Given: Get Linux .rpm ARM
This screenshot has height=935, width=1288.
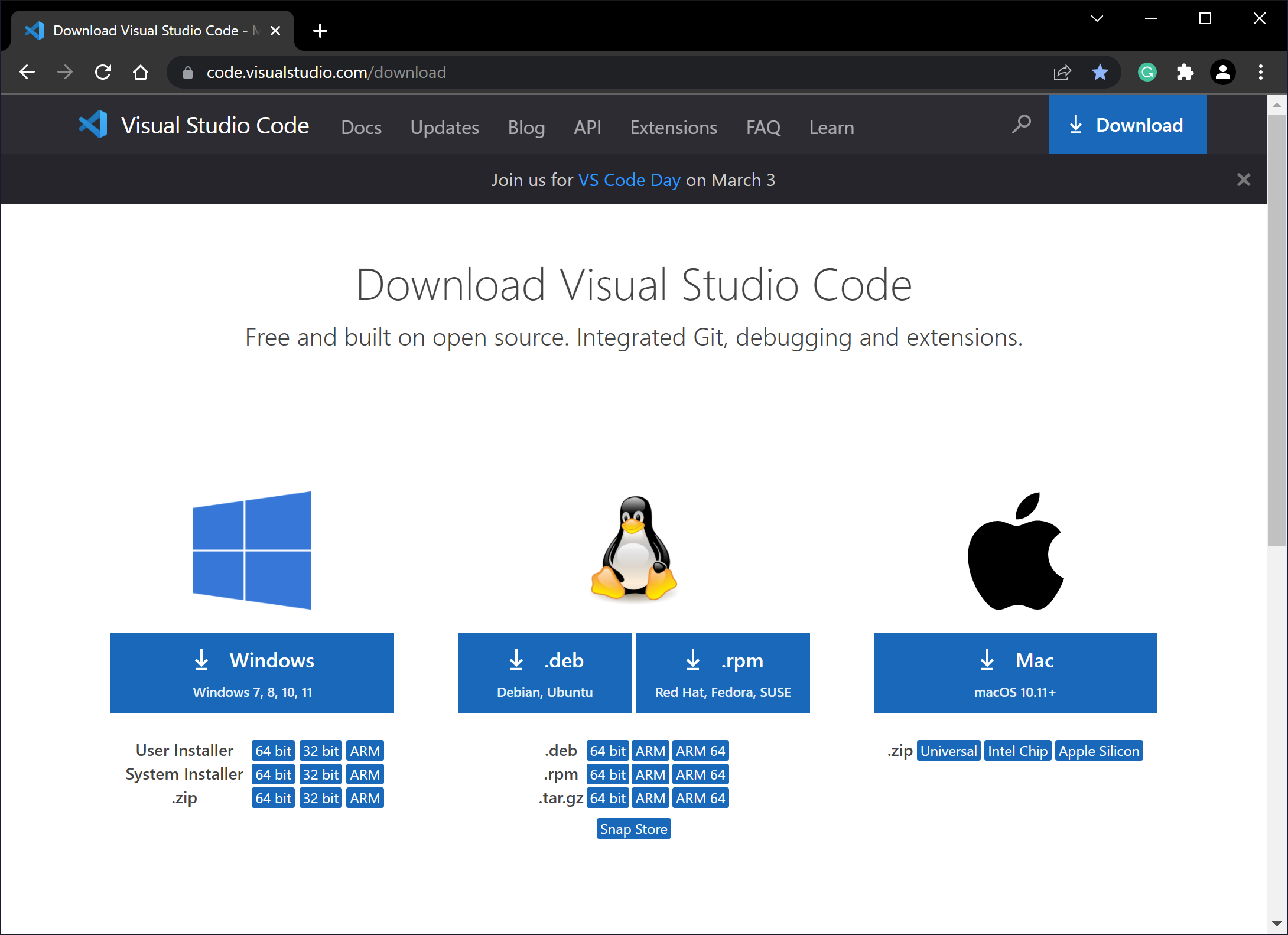Looking at the screenshot, I should tap(650, 774).
